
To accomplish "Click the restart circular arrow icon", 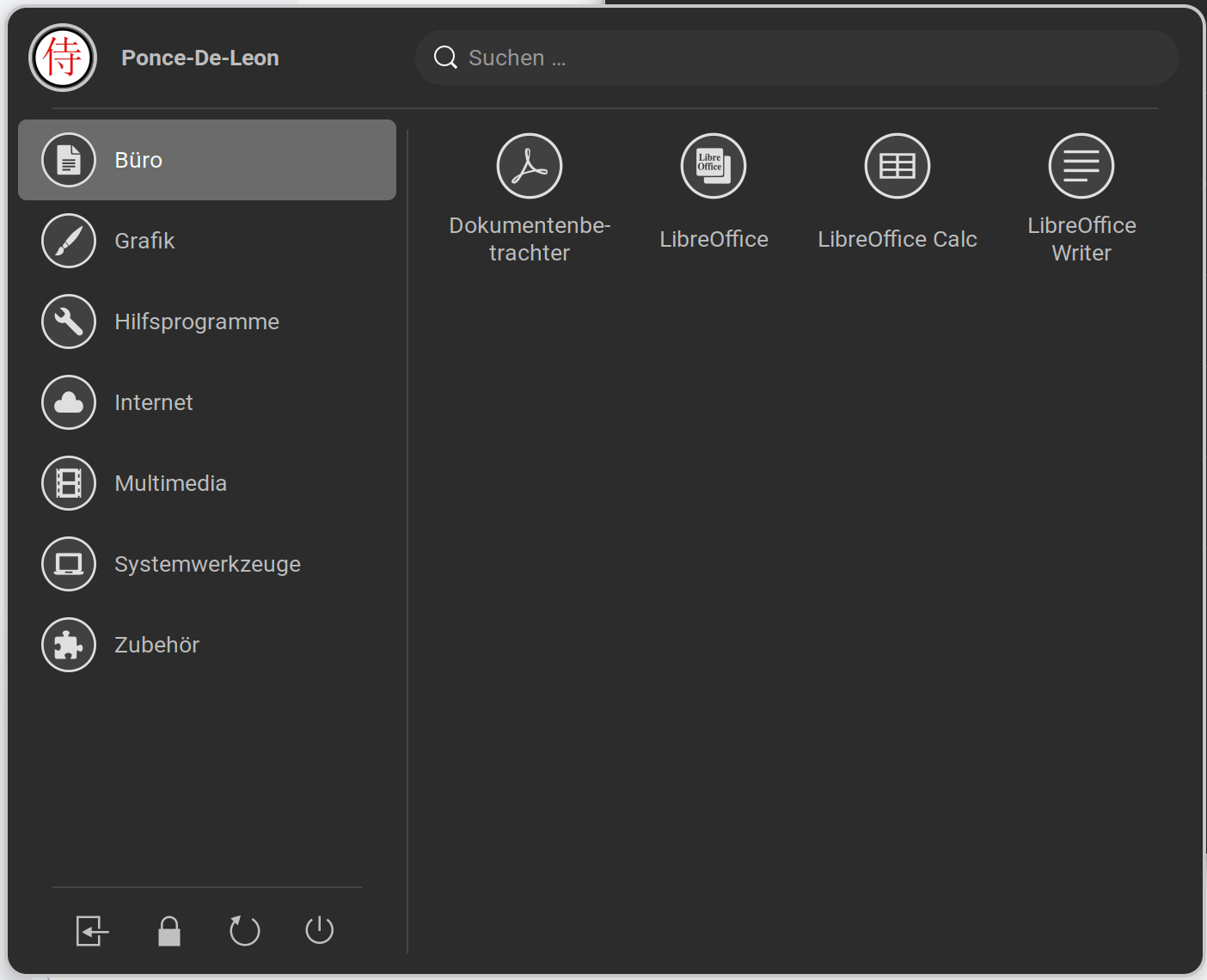I will [244, 930].
